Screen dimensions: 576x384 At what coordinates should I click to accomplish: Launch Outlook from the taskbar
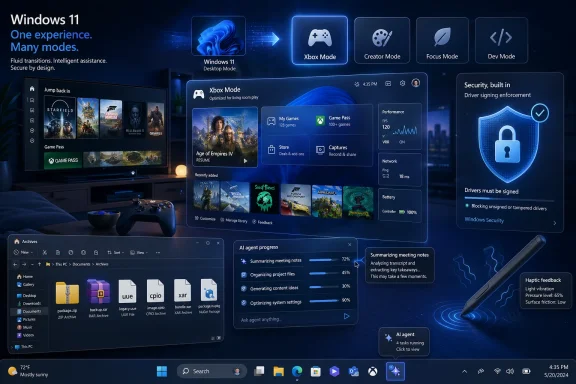353,372
